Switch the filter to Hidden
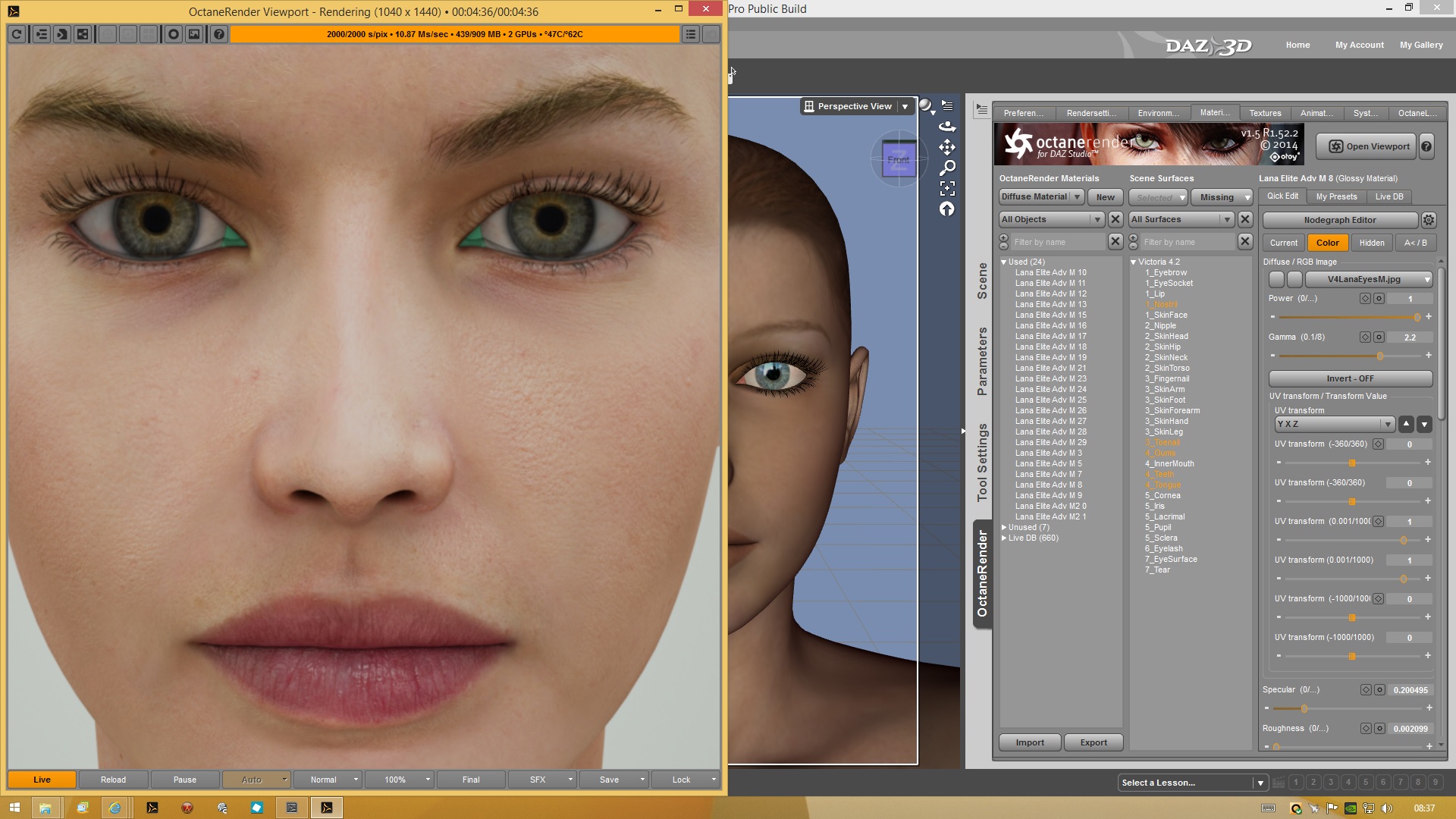 coord(1371,243)
